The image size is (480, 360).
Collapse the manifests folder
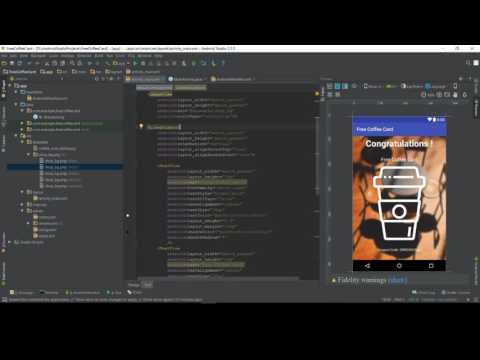[x=16, y=92]
